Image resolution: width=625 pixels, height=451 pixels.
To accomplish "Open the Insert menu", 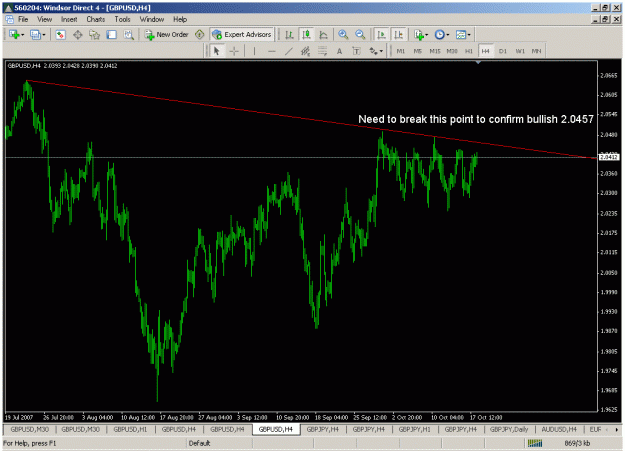I will pos(69,19).
